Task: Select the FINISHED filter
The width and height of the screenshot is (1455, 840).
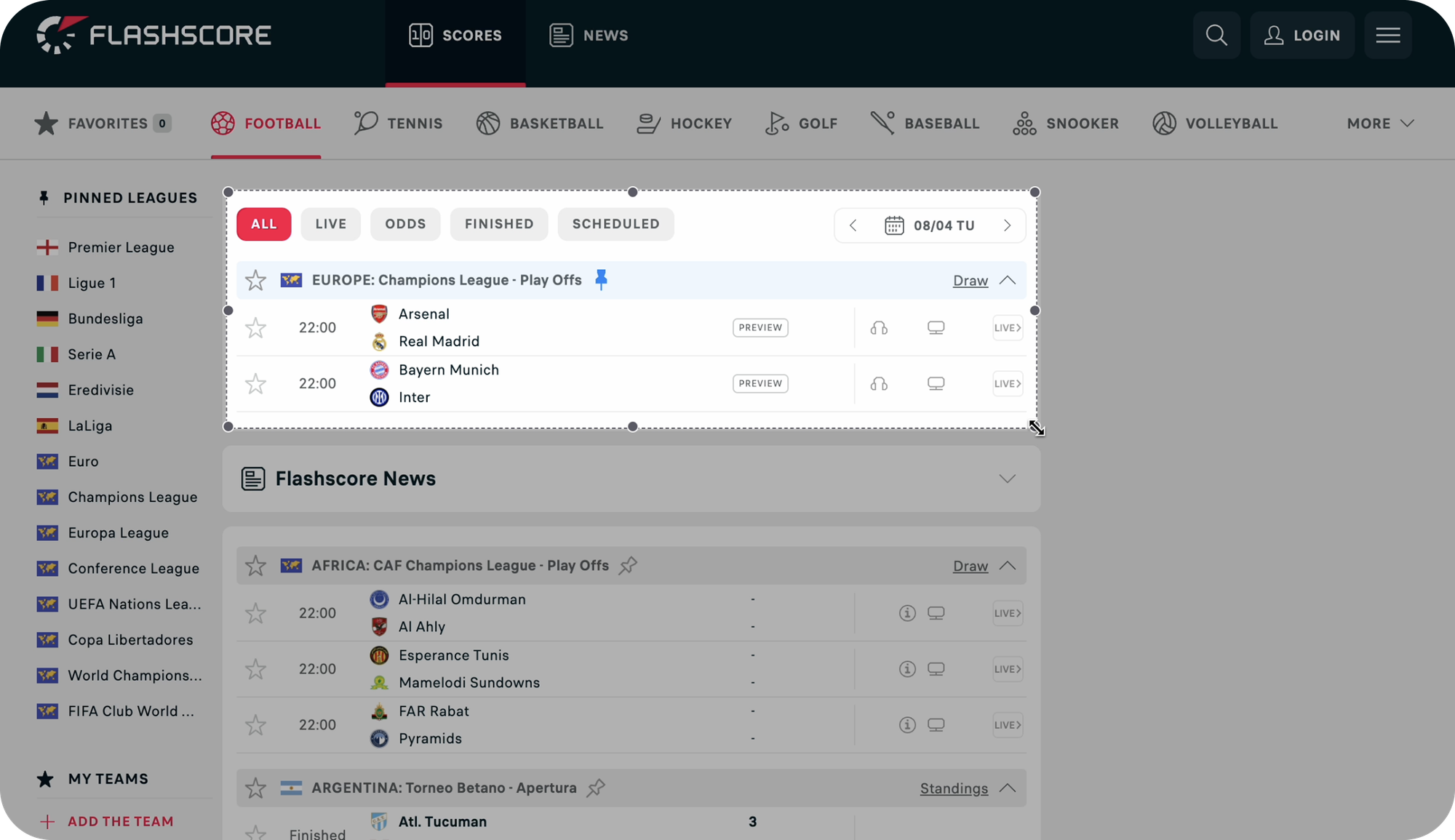Action: [x=498, y=224]
